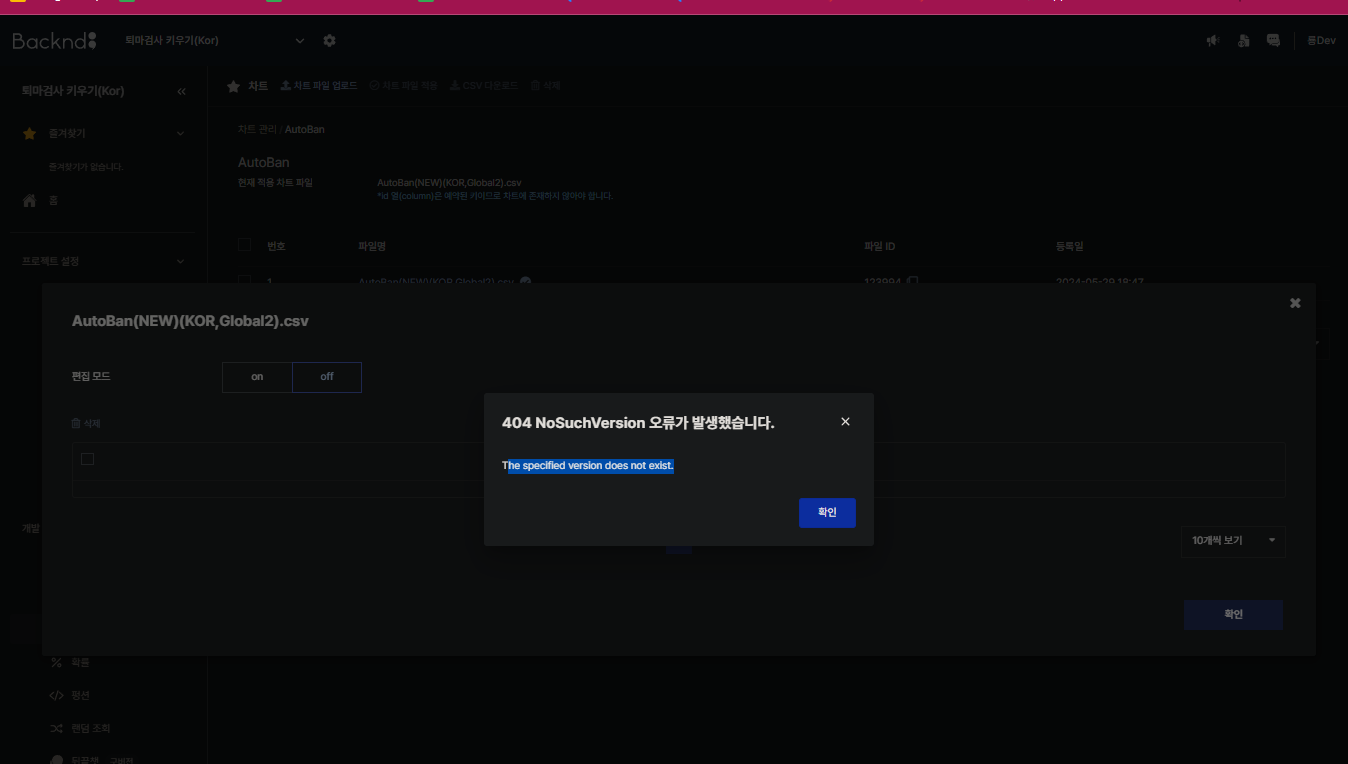Select all files via header checkbox
The width and height of the screenshot is (1348, 764).
click(x=244, y=245)
